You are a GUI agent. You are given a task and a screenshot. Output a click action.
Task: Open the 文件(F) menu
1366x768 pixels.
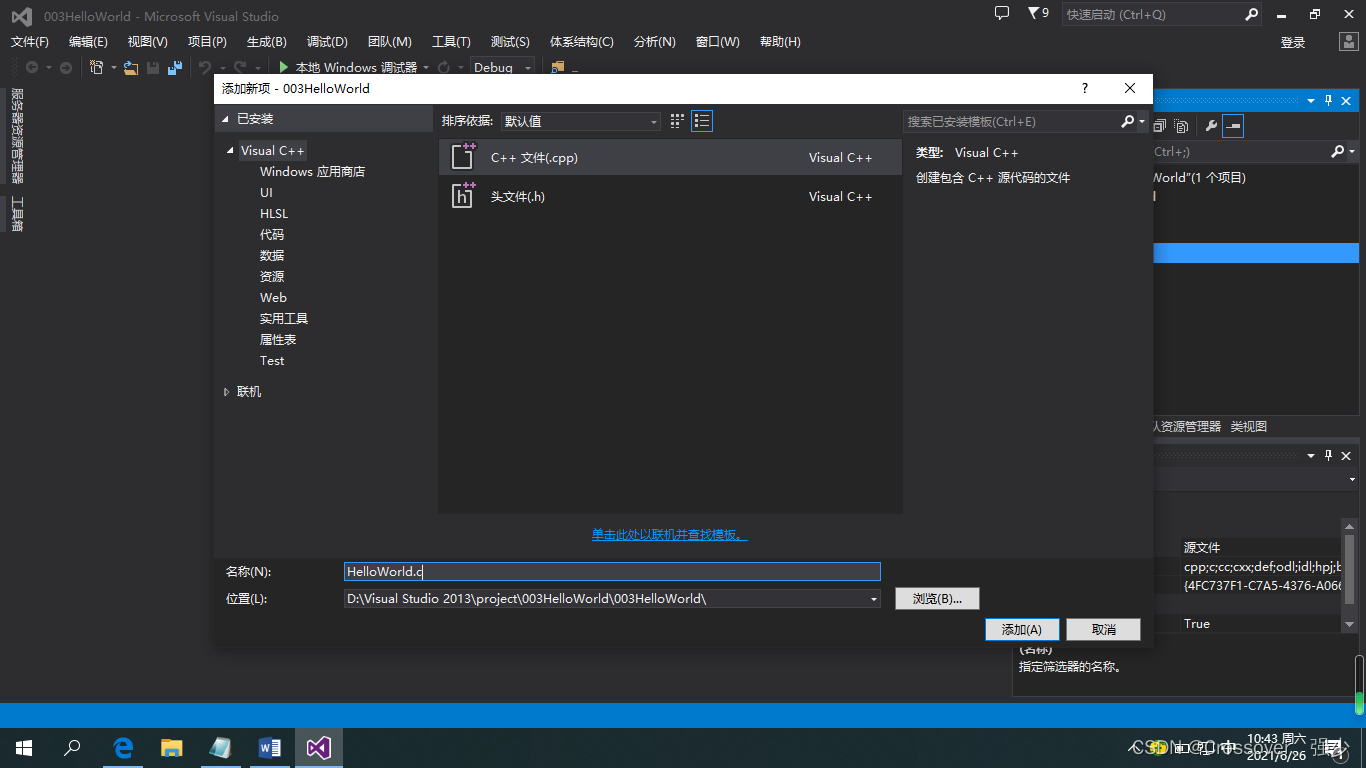pos(30,42)
